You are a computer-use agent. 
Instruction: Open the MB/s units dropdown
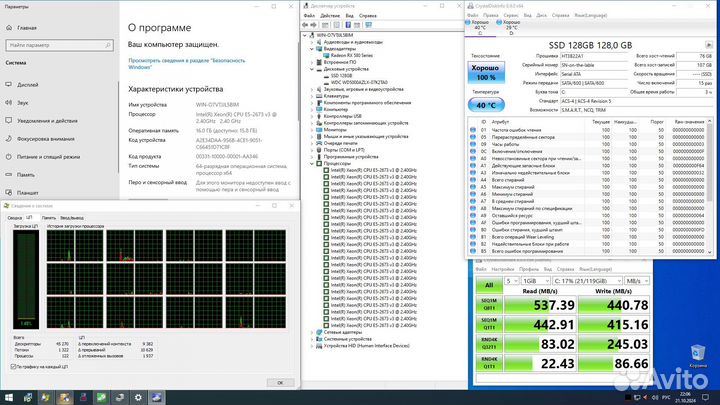click(637, 281)
